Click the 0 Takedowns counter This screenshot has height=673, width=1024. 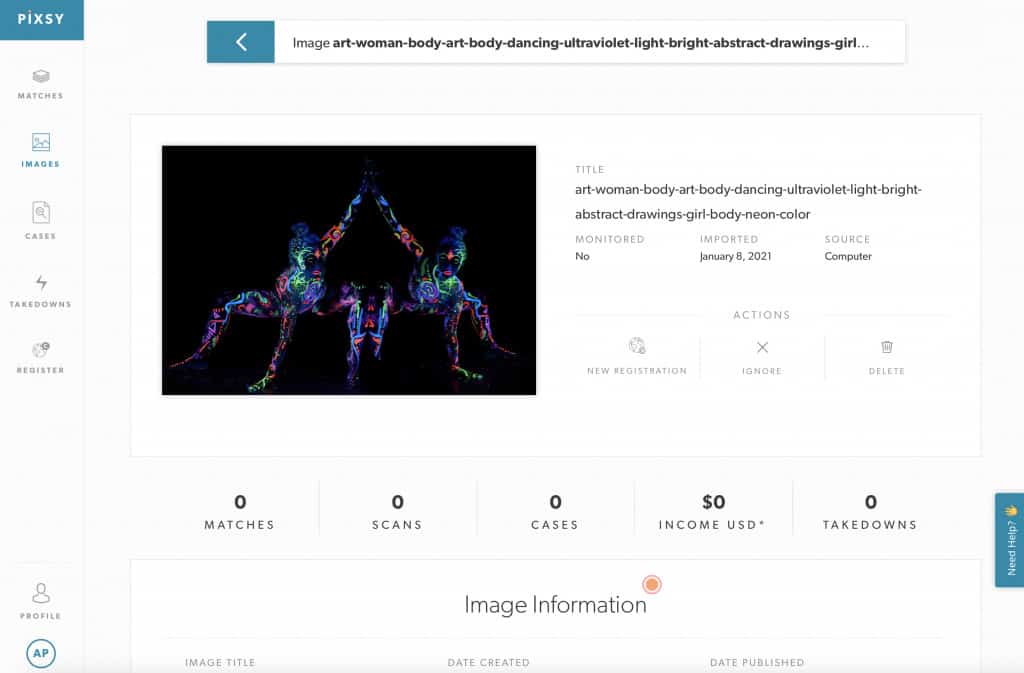870,512
